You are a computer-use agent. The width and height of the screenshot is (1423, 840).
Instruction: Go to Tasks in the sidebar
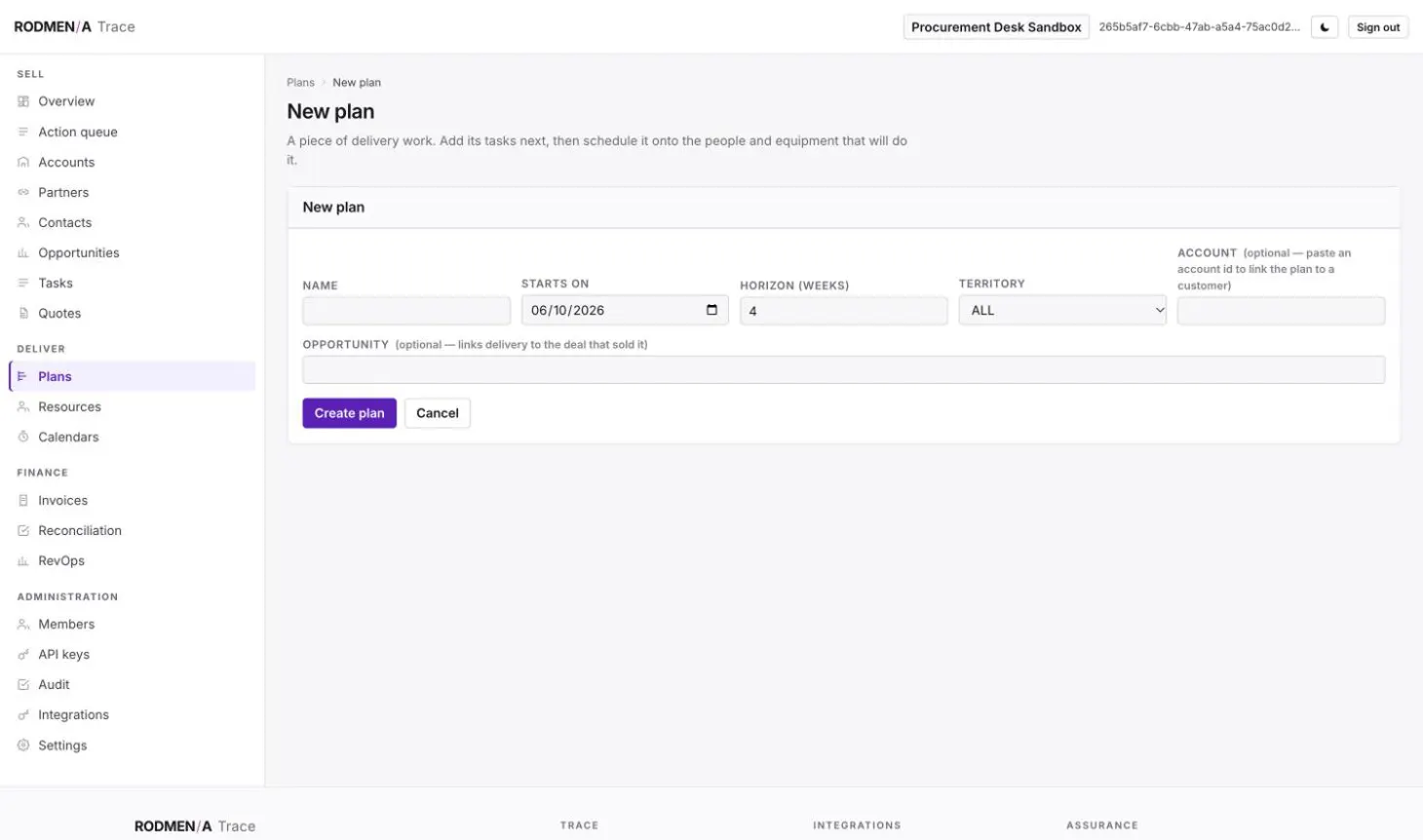point(133,283)
